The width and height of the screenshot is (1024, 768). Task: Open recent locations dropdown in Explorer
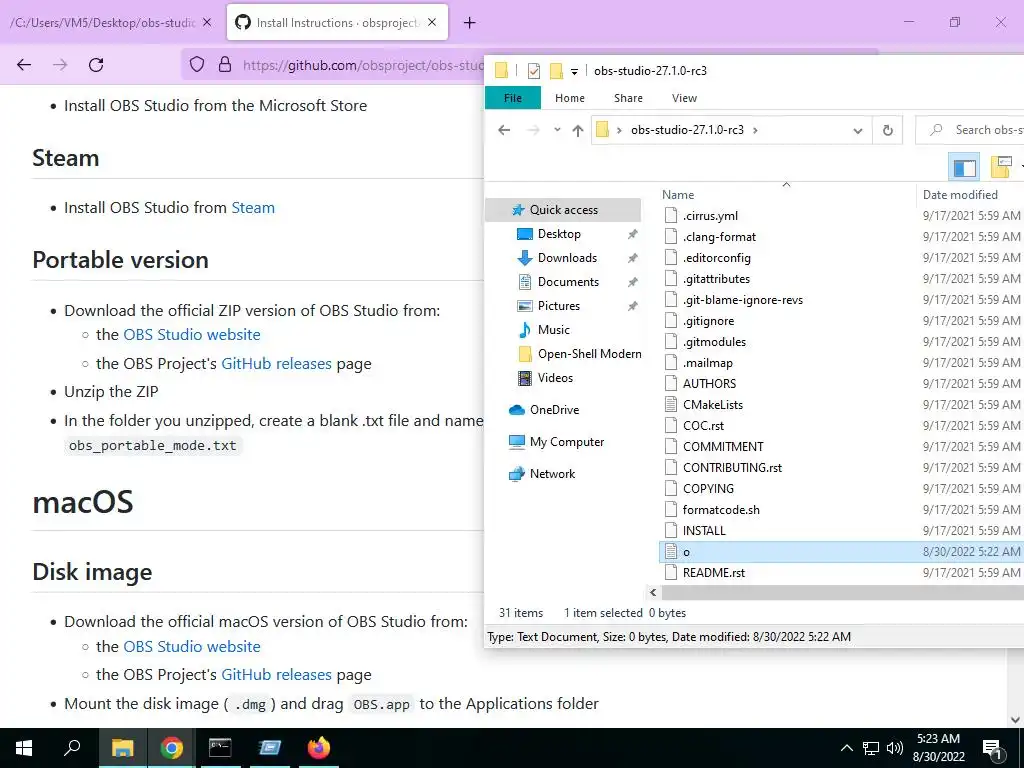(x=557, y=130)
